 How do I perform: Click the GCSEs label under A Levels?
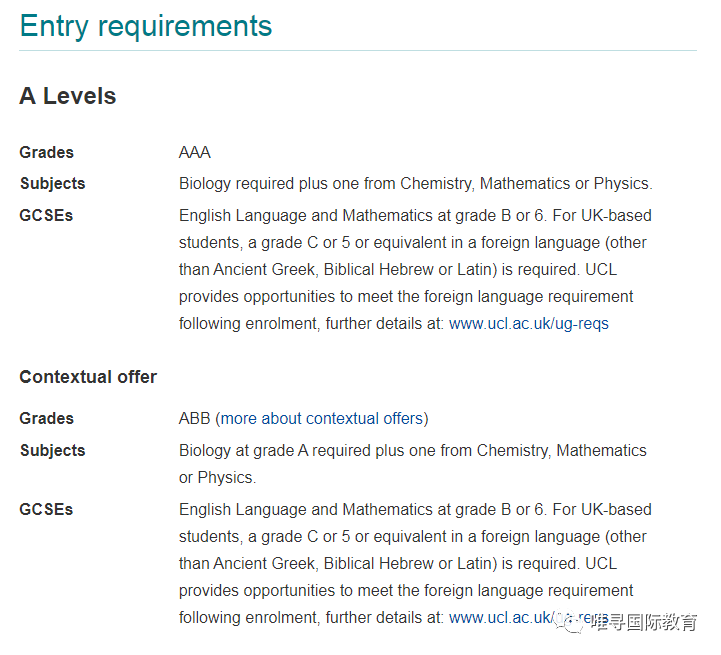tap(46, 215)
